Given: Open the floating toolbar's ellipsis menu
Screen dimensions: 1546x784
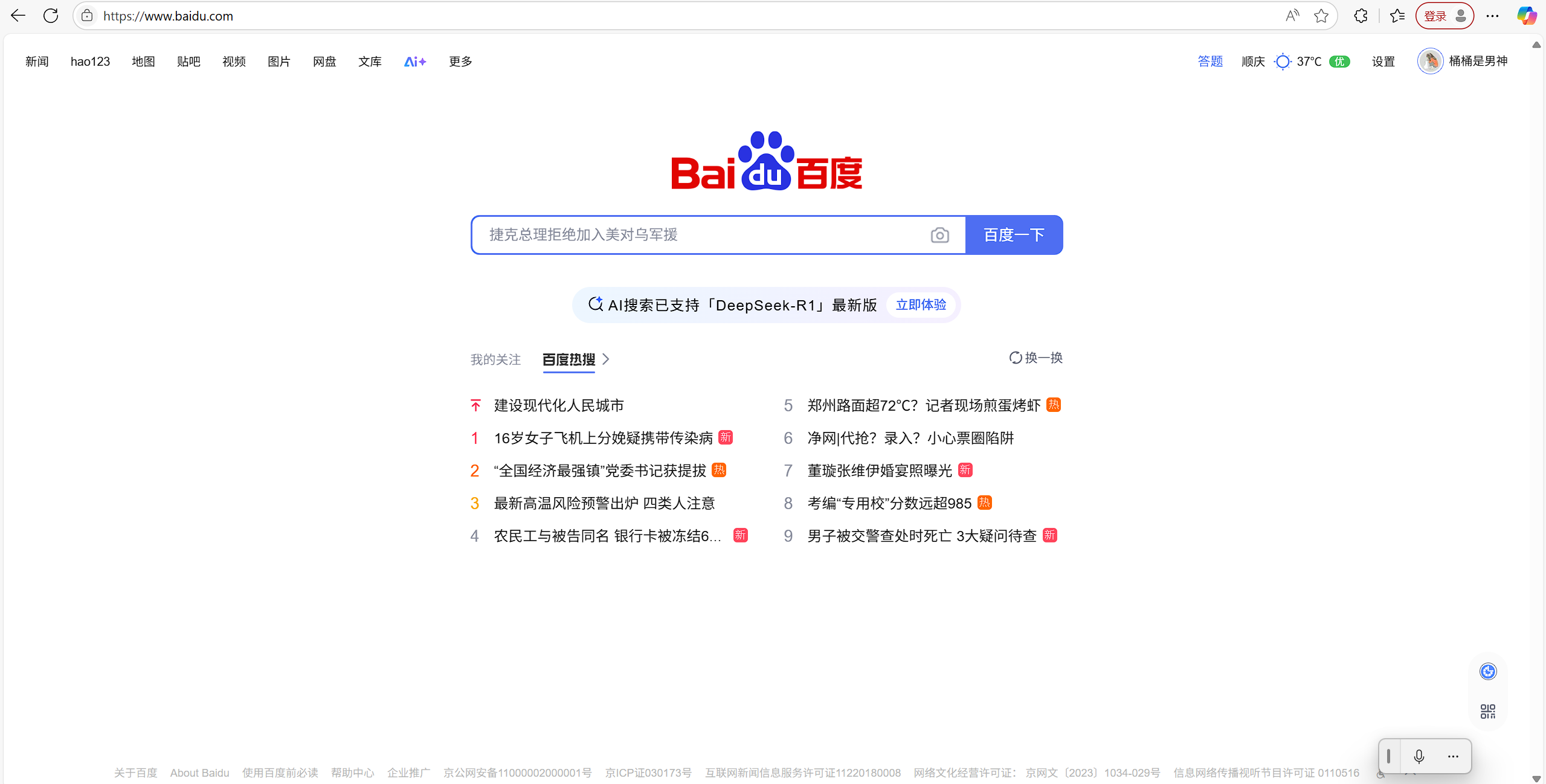Looking at the screenshot, I should click(x=1453, y=756).
